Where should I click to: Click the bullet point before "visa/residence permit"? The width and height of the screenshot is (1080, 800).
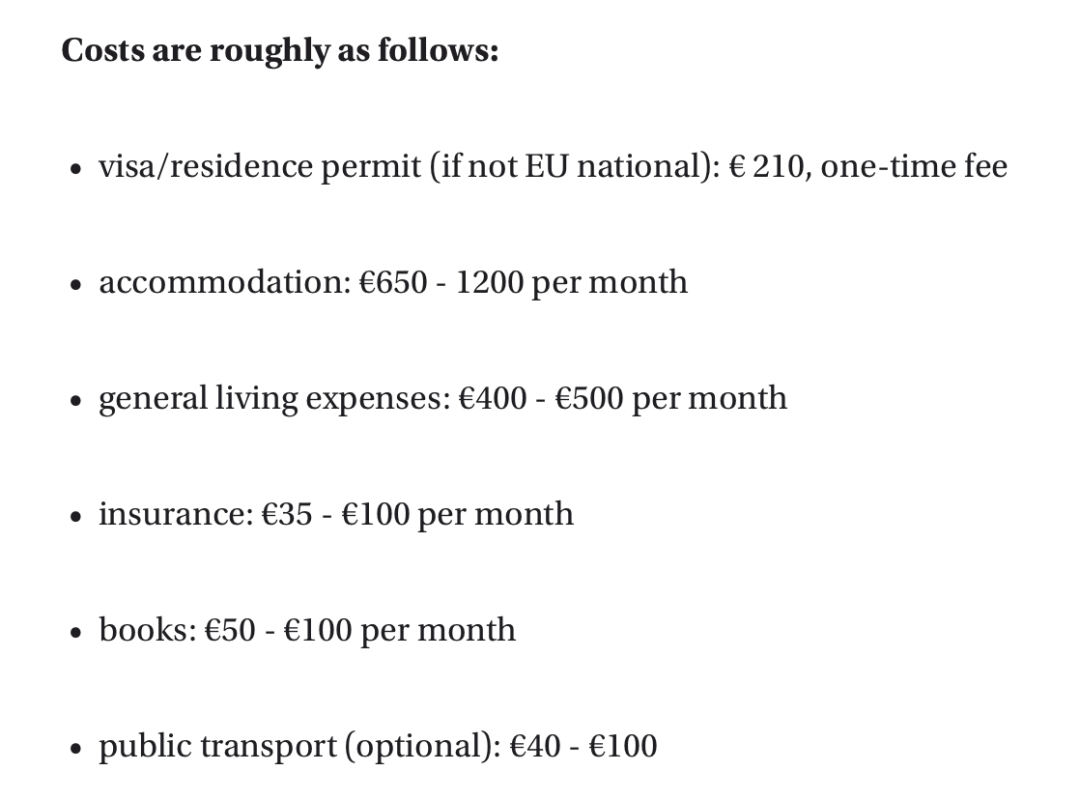(x=75, y=169)
